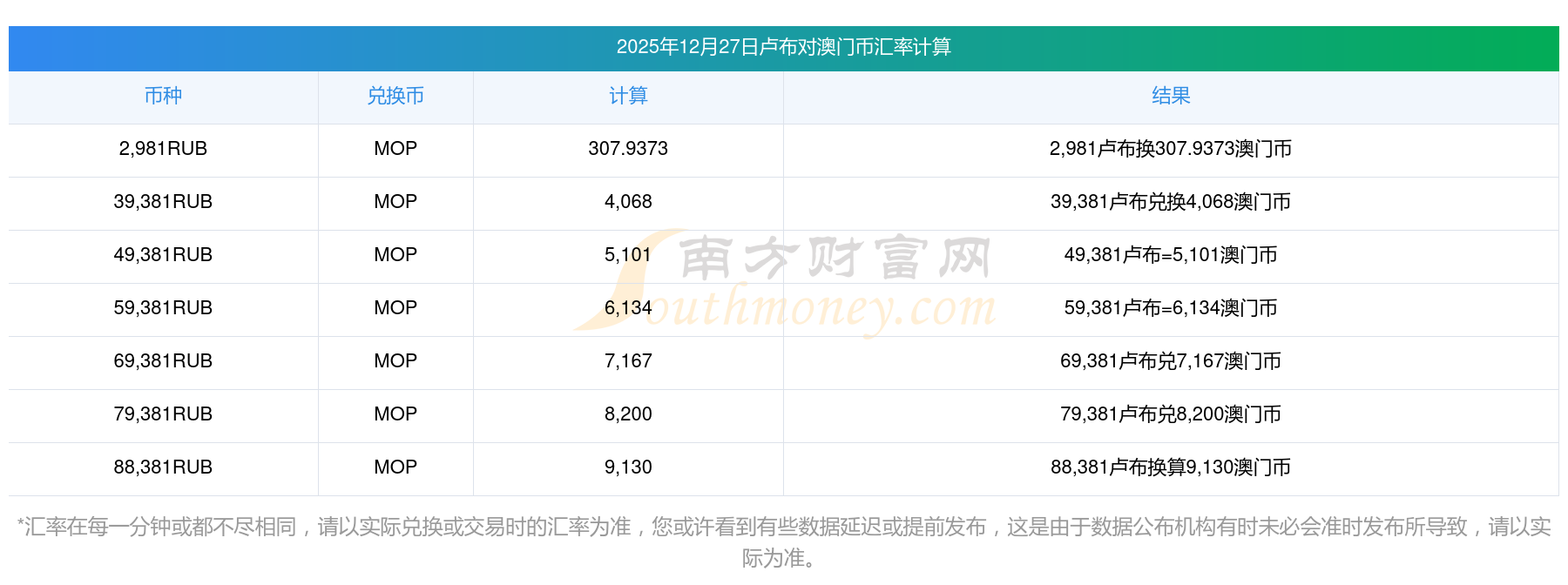
Task: Click the title 2025年12月27日卢布对澳门币汇率计算
Action: (783, 47)
